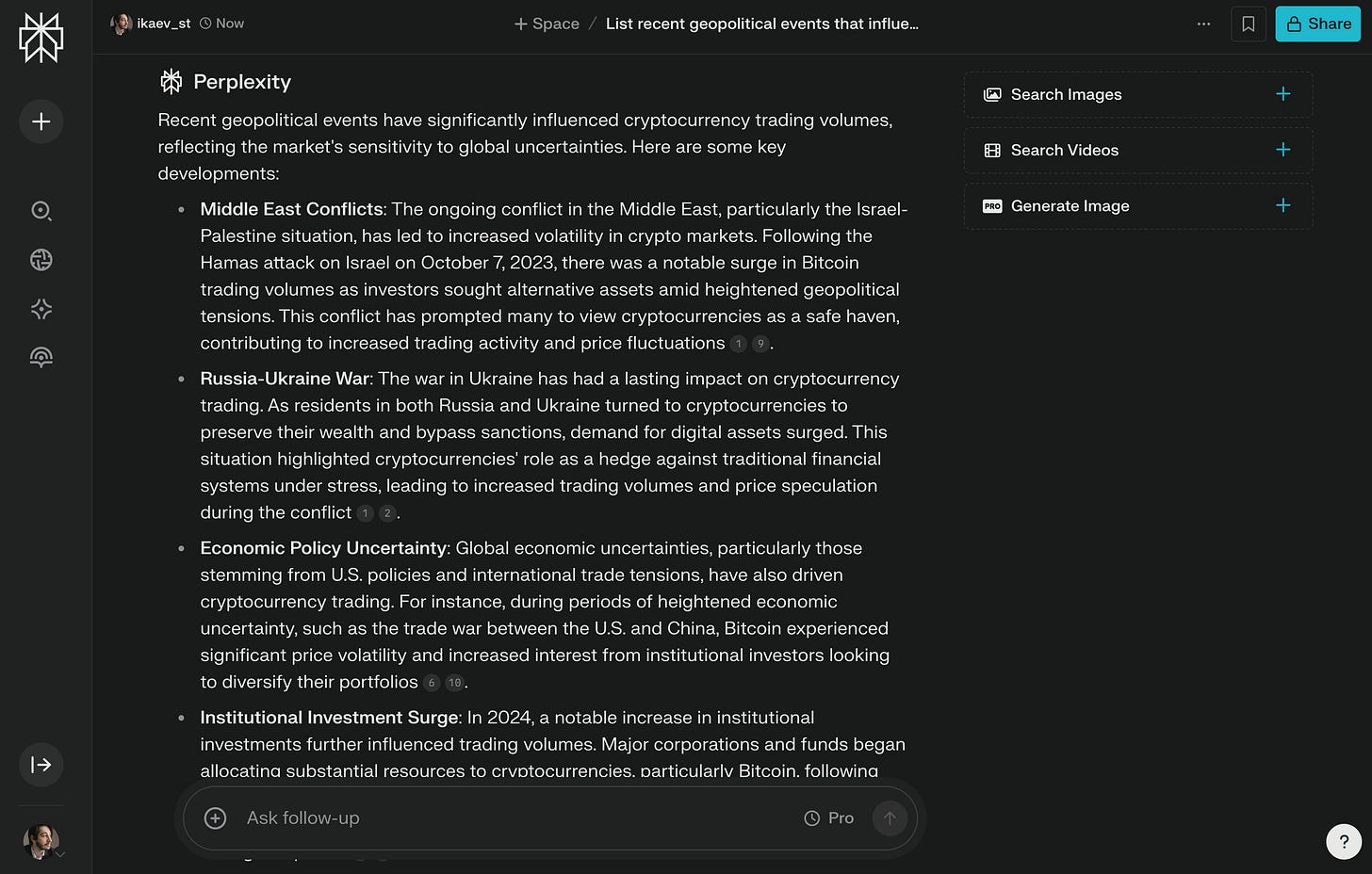
Task: Expand Search Images with plus
Action: pos(1282,94)
